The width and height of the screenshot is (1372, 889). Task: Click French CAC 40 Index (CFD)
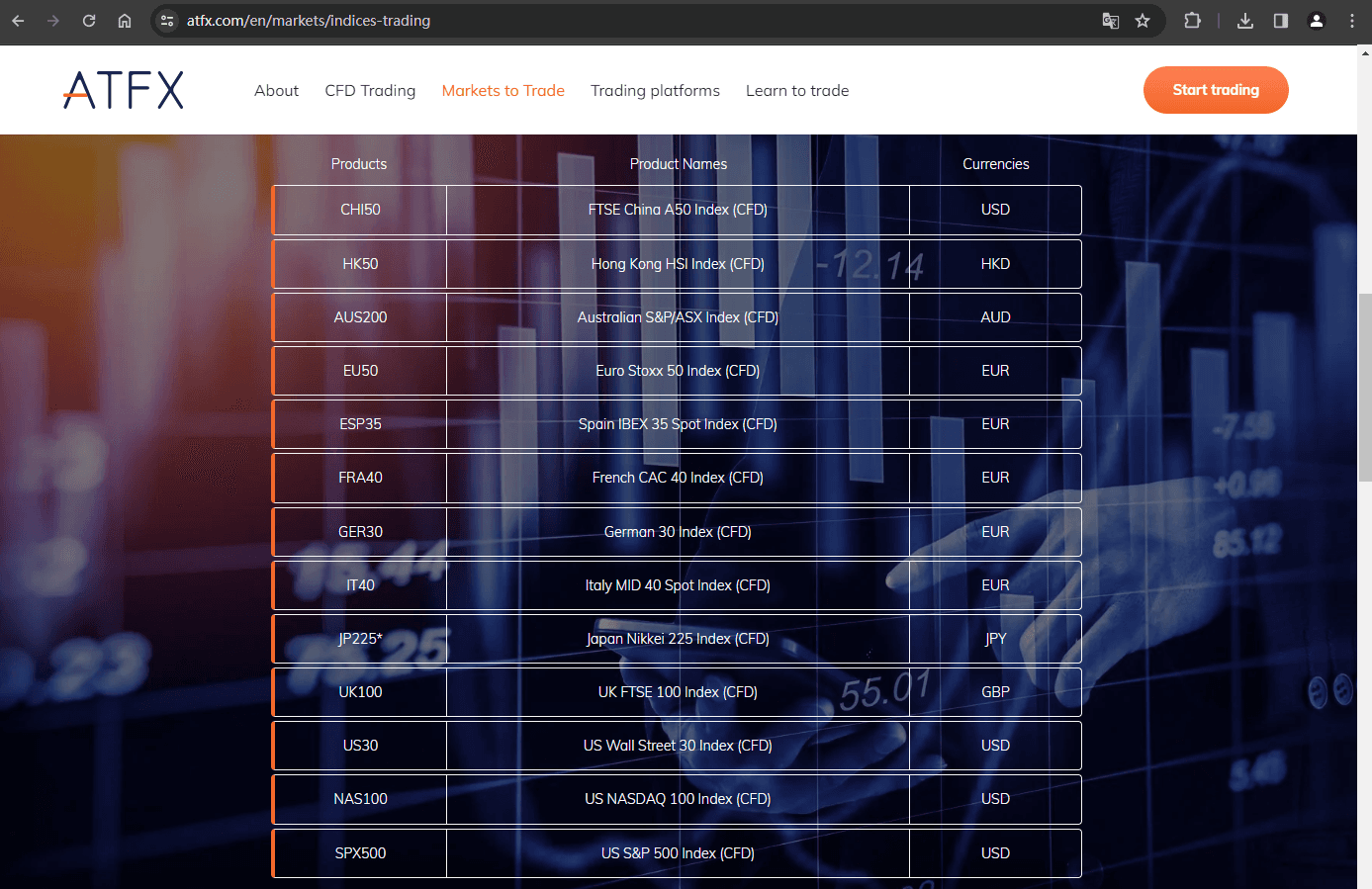[678, 478]
